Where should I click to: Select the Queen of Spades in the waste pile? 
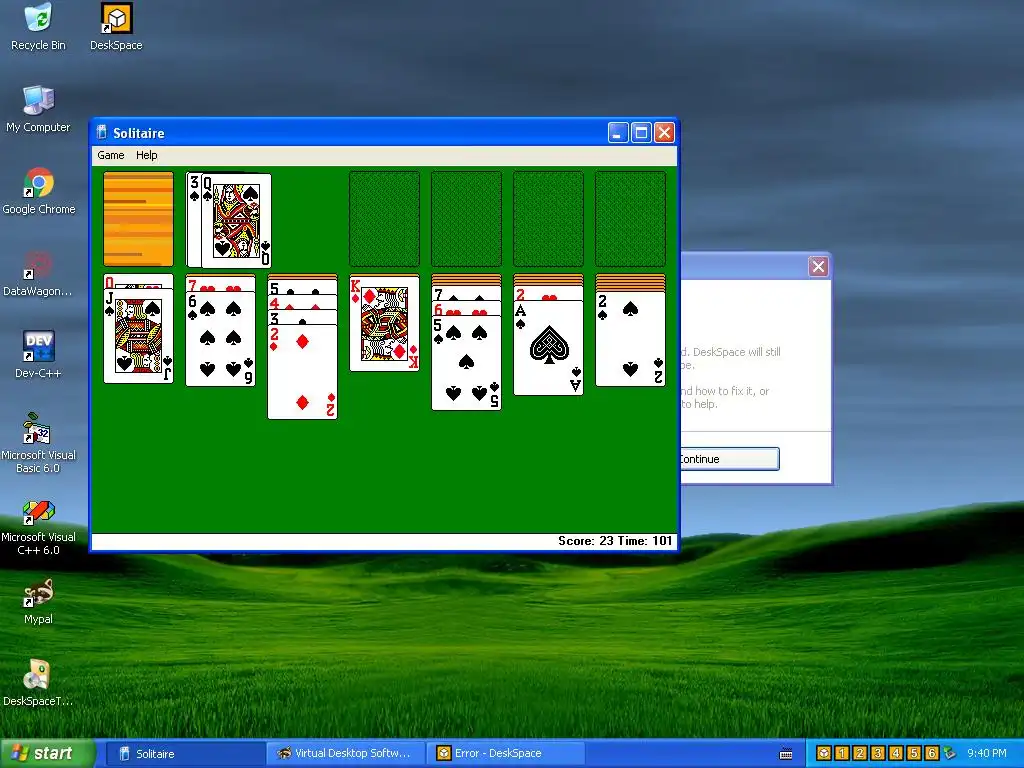(x=236, y=221)
